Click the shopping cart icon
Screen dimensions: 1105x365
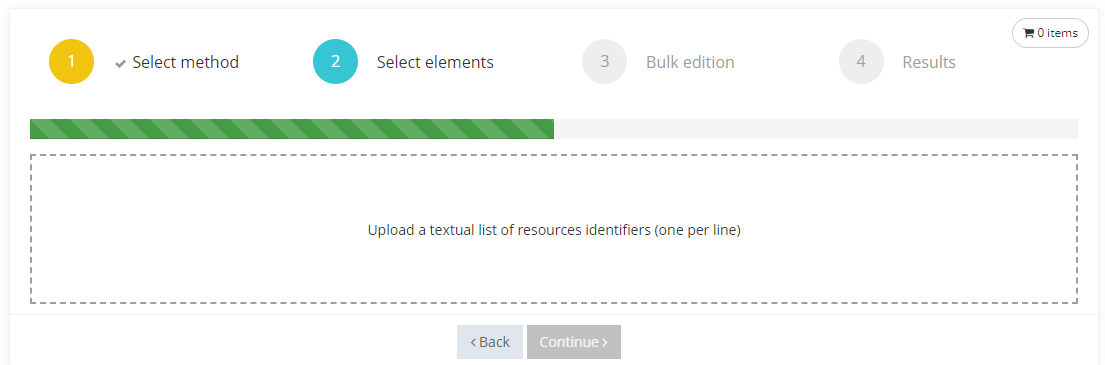point(1028,33)
